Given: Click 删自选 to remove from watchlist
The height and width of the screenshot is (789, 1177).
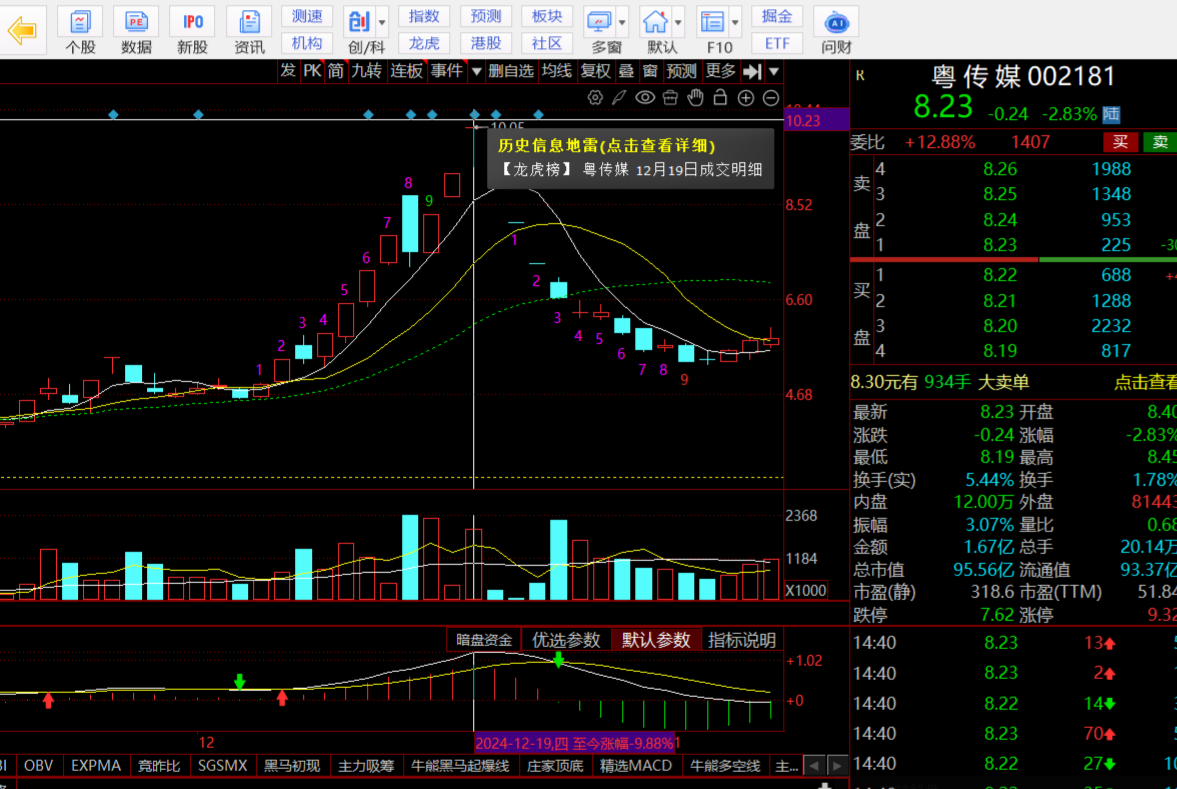Looking at the screenshot, I should pos(510,71).
